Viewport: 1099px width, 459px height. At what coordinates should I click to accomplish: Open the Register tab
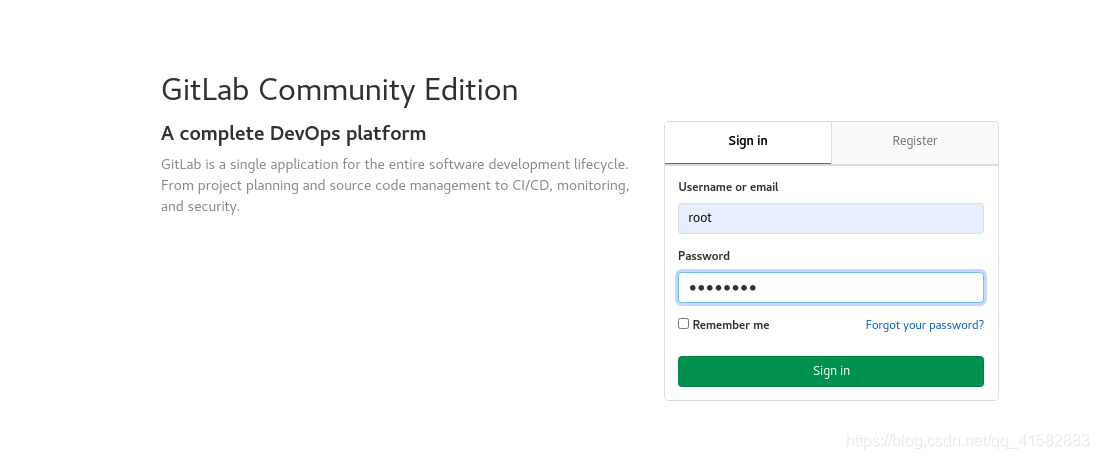pyautogui.click(x=915, y=142)
